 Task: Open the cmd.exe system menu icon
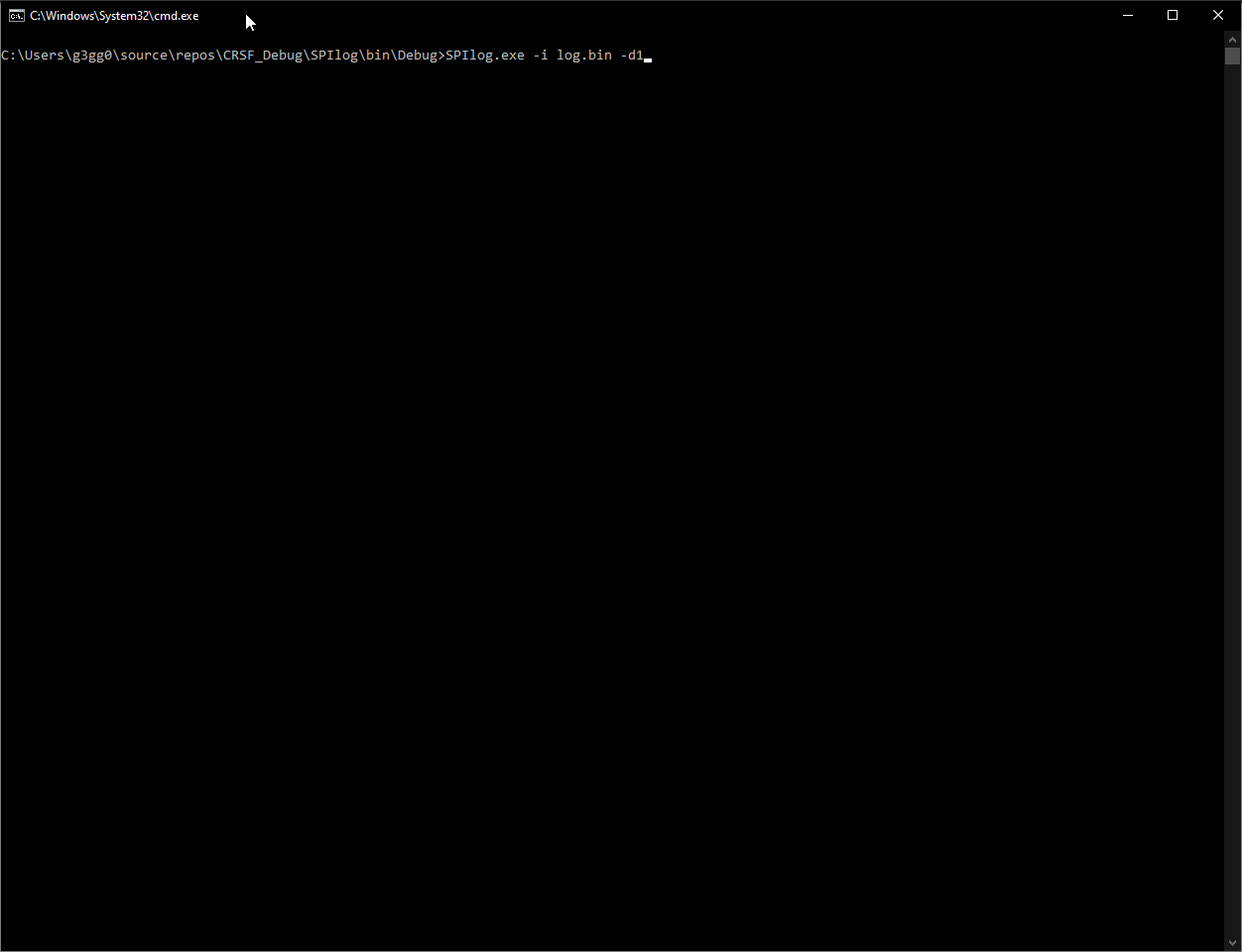point(16,16)
